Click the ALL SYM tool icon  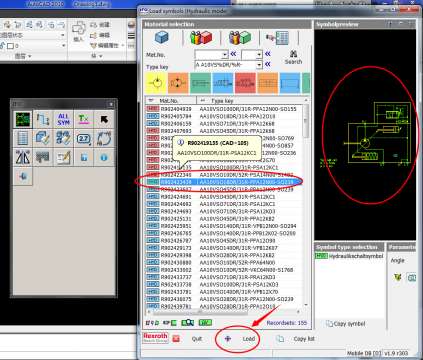point(63,119)
